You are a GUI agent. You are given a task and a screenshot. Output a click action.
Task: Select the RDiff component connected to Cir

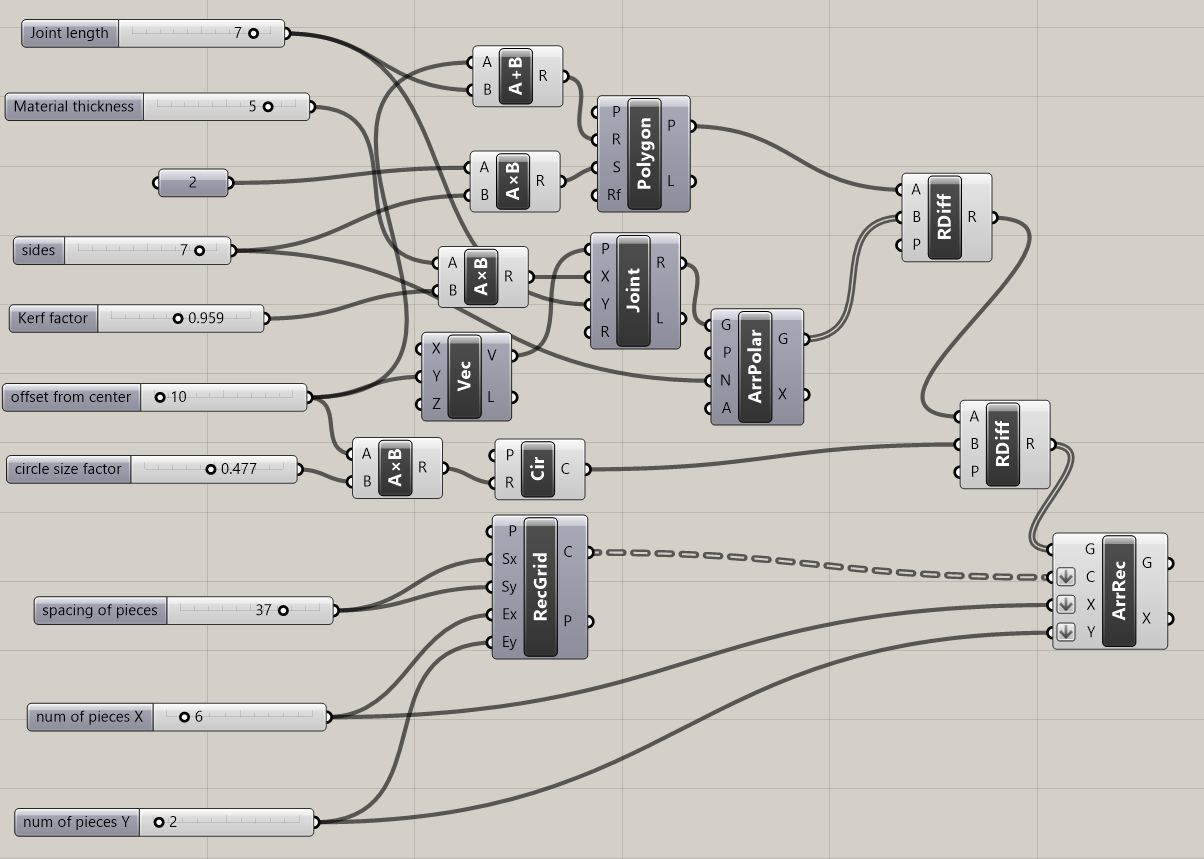pos(1004,444)
